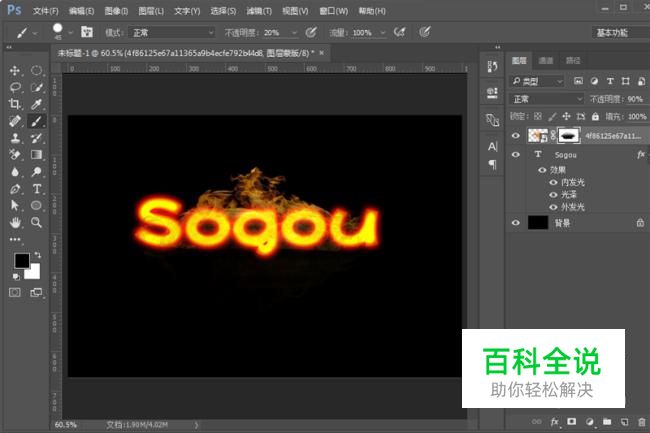This screenshot has width=650, height=433.
Task: Select the Pen tool
Action: point(15,189)
